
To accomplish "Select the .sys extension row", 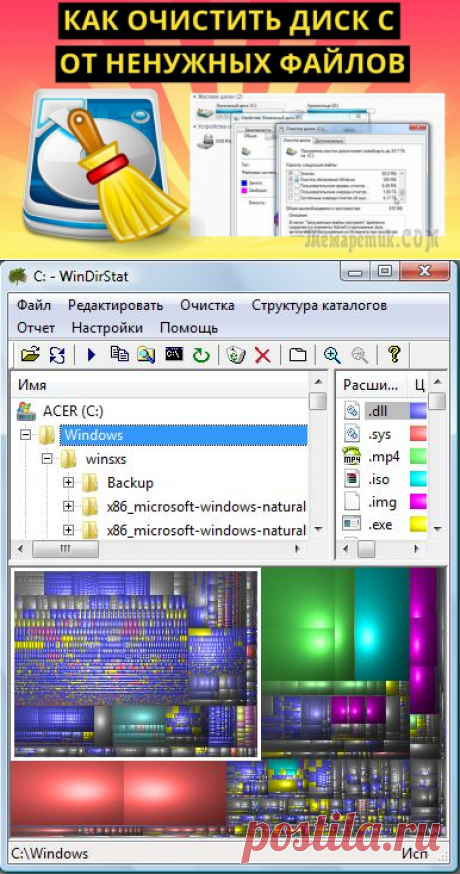I will tap(382, 434).
